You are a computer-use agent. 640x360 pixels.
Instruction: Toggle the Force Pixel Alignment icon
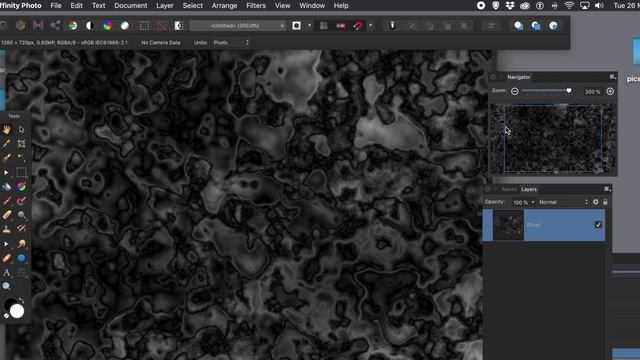(x=324, y=26)
